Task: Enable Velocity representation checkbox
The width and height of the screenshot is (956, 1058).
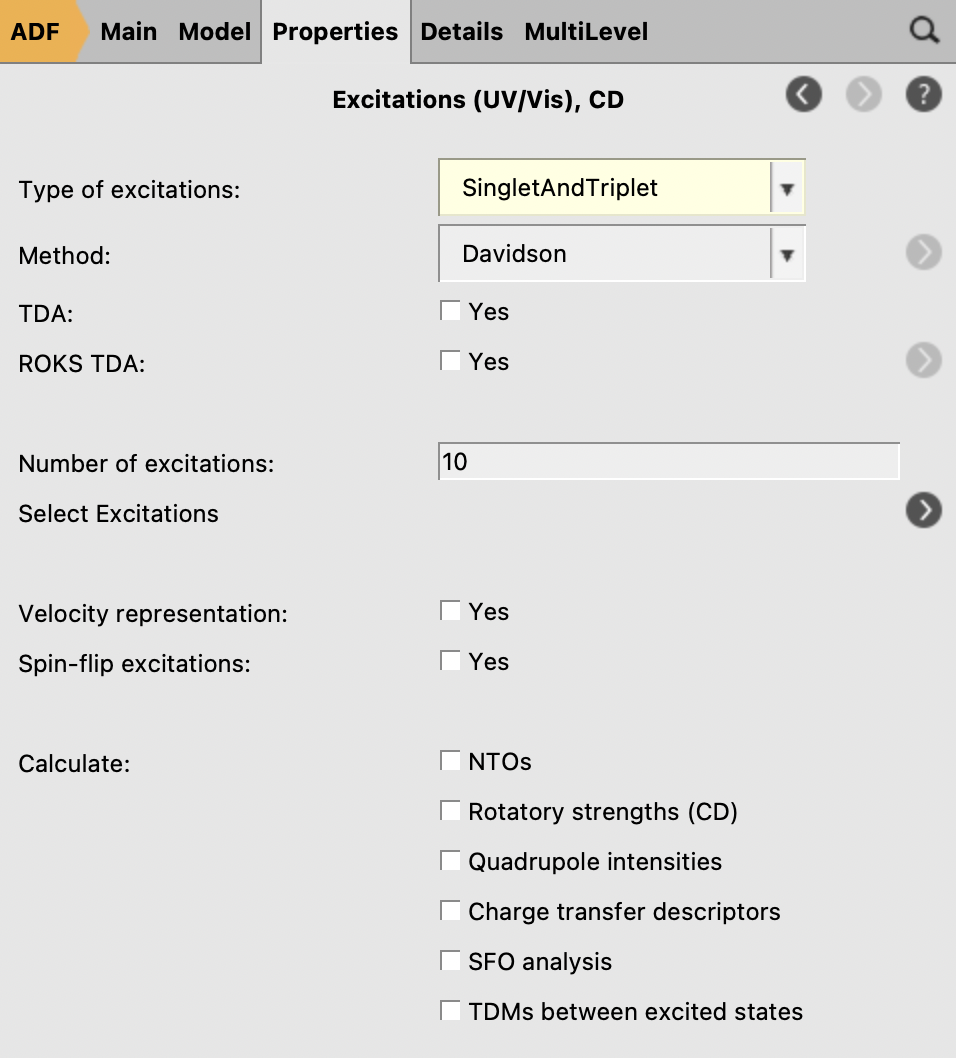Action: click(450, 611)
